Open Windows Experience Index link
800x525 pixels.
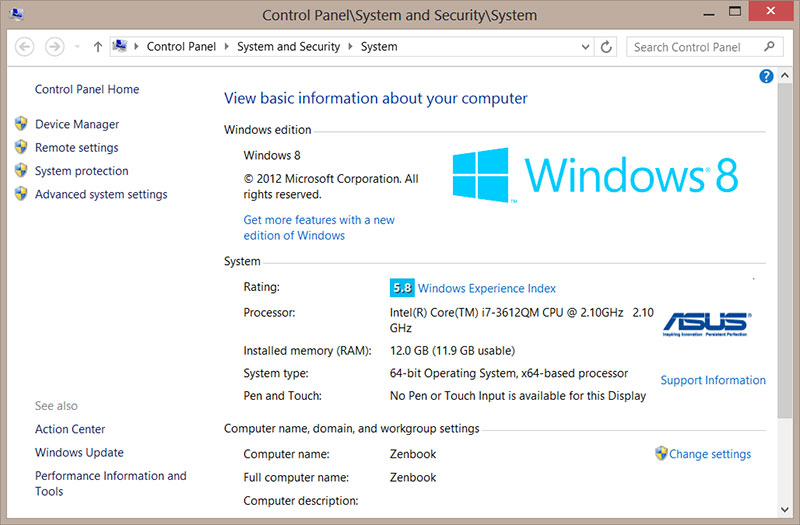487,288
